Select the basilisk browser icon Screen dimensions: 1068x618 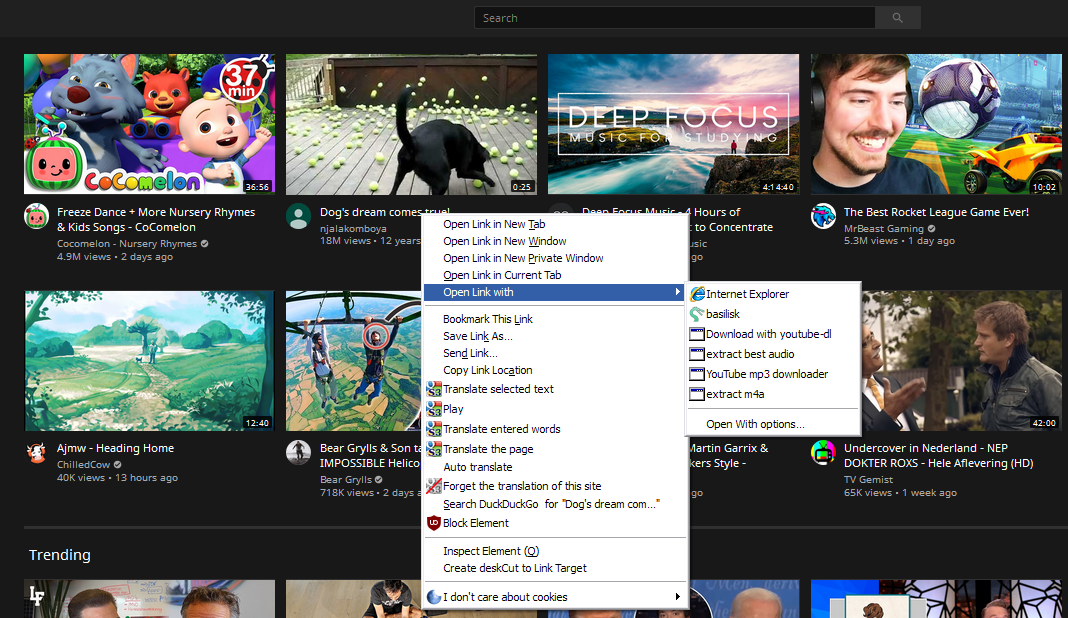(x=697, y=314)
